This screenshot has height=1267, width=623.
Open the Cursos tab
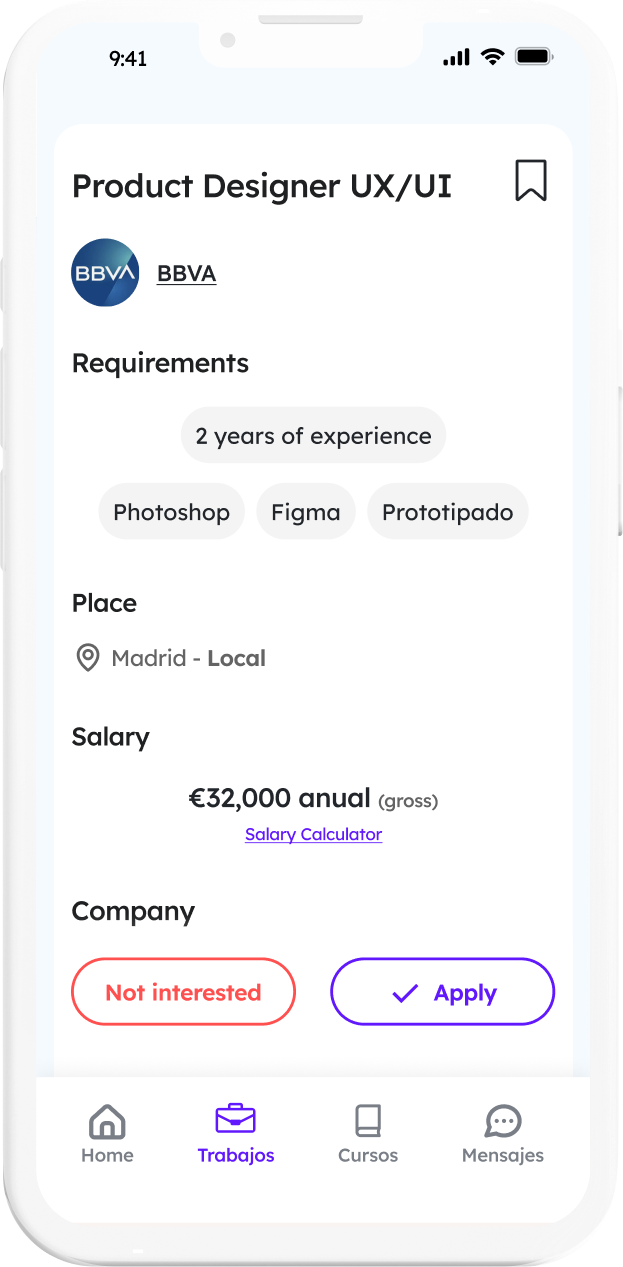pyautogui.click(x=368, y=1135)
